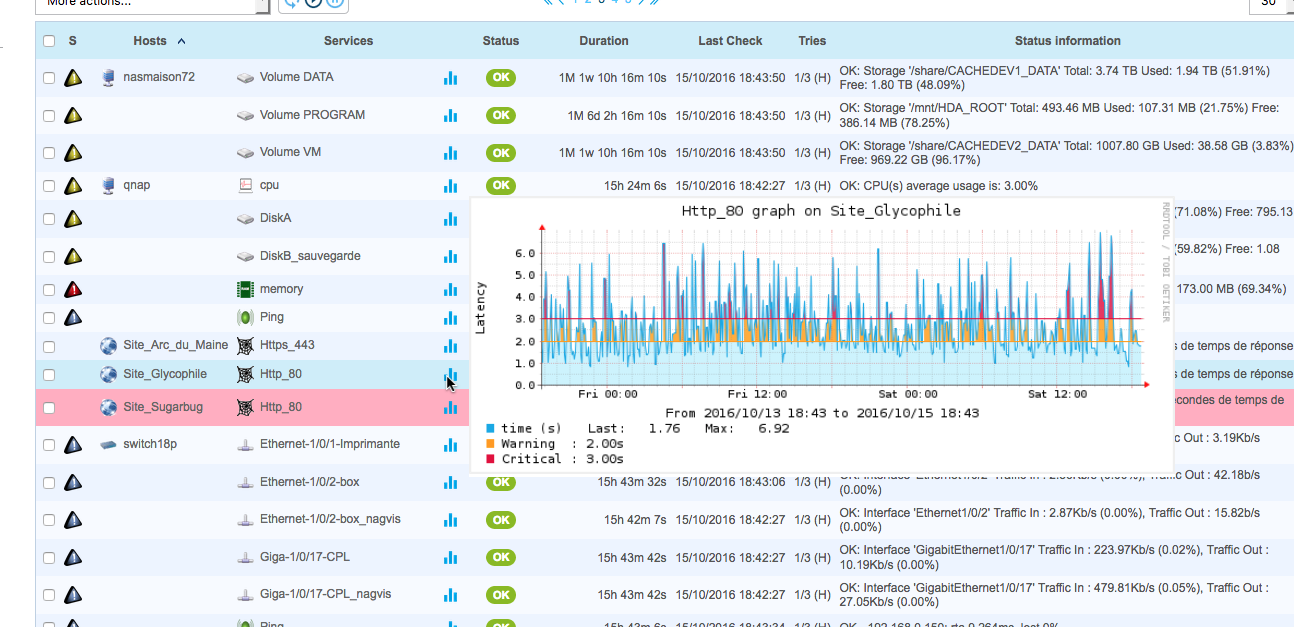The width and height of the screenshot is (1294, 627).
Task: Click the globe icon next to Site_Sugarbug
Action: (109, 407)
